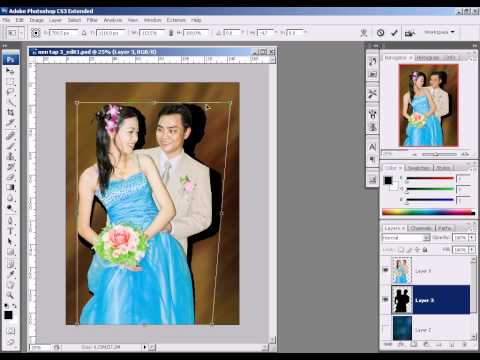Expand the Opacity slider arrow
This screenshot has height=360, width=480.
472,238
